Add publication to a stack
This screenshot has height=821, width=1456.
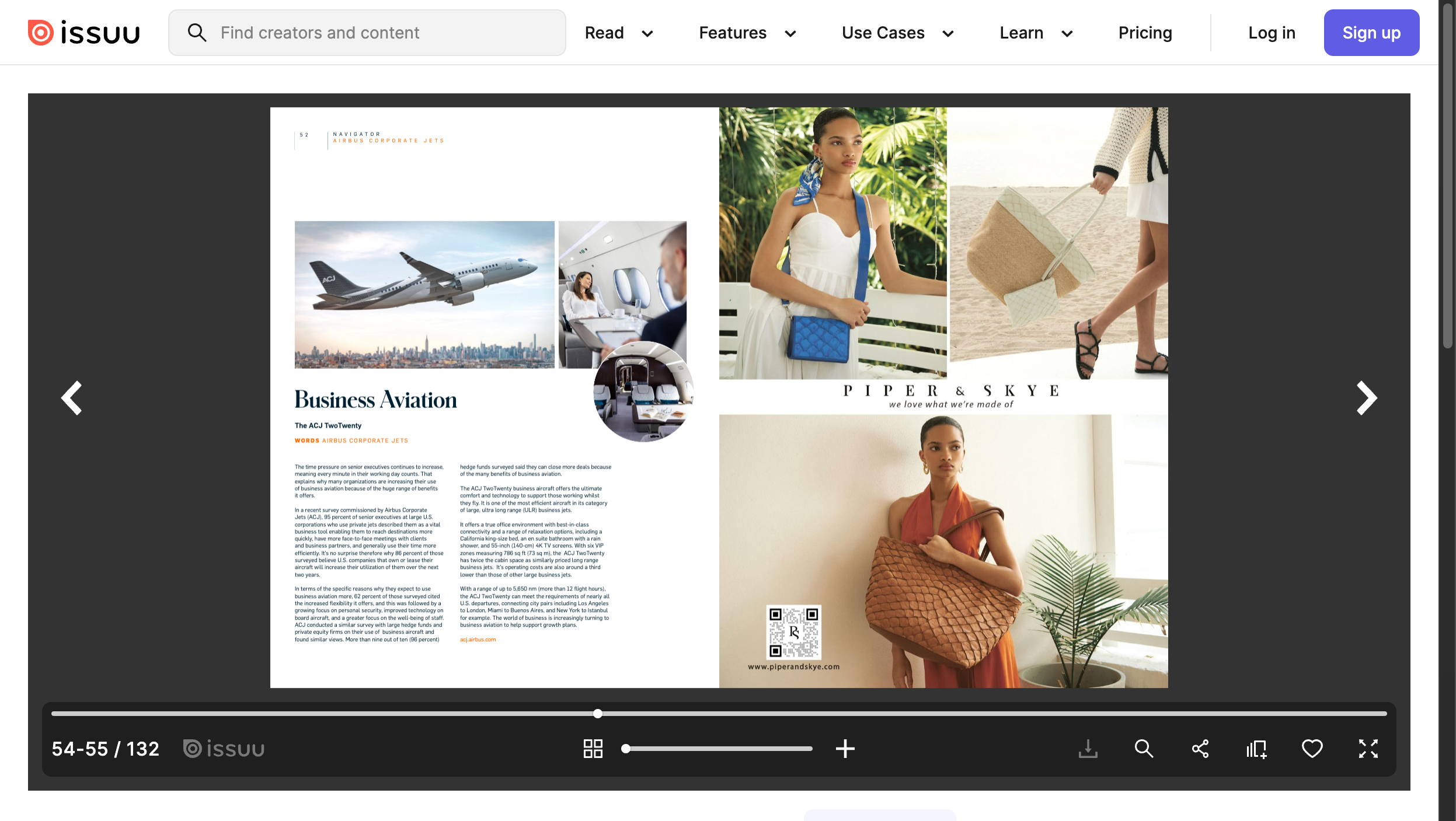pos(1256,749)
